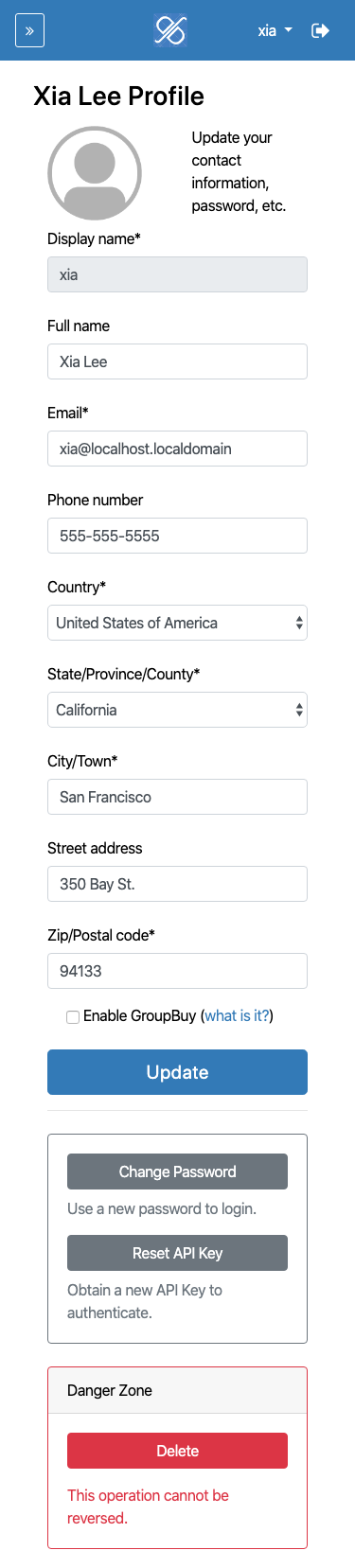Open the State/Province/County dropdown

tap(177, 710)
